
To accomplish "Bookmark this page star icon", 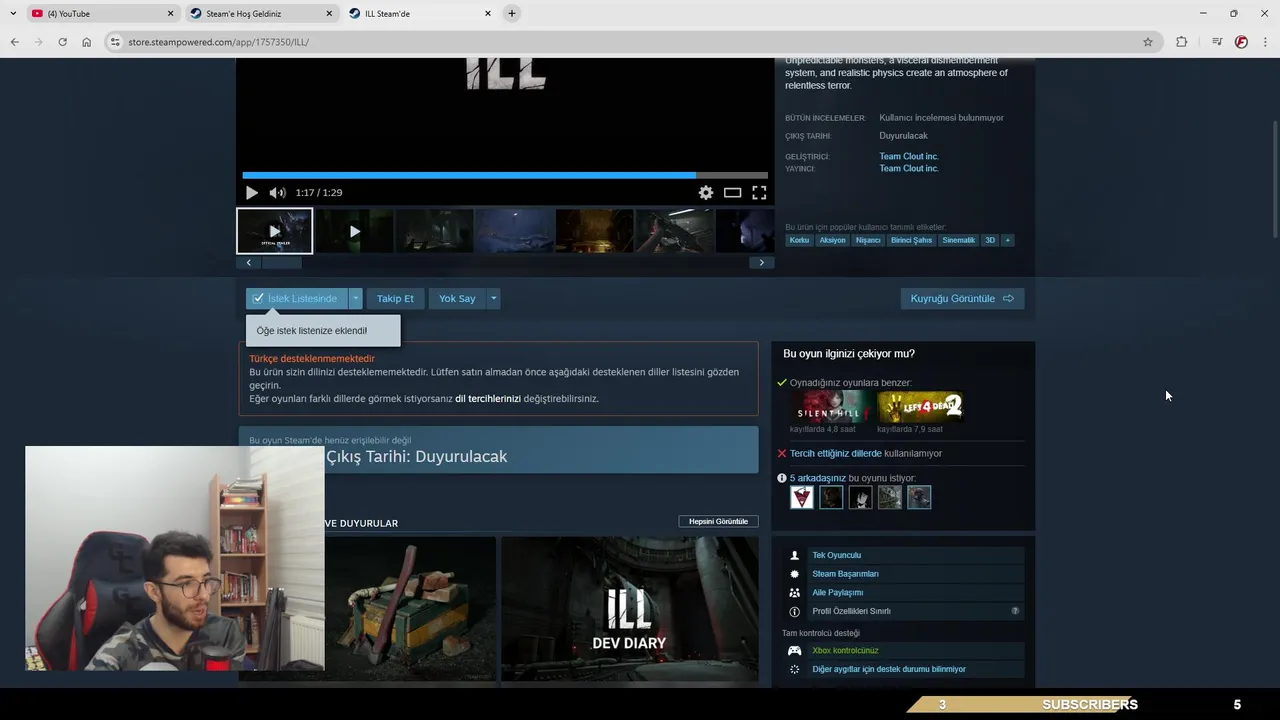I will 1148,42.
